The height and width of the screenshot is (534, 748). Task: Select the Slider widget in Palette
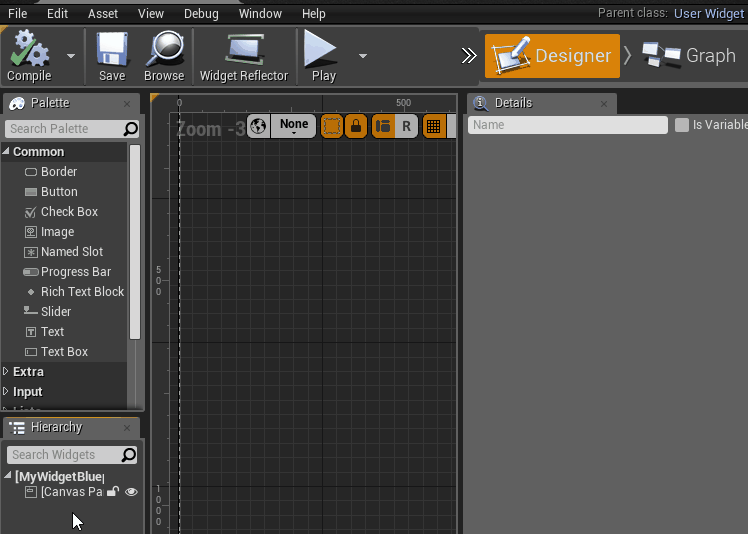pos(55,312)
